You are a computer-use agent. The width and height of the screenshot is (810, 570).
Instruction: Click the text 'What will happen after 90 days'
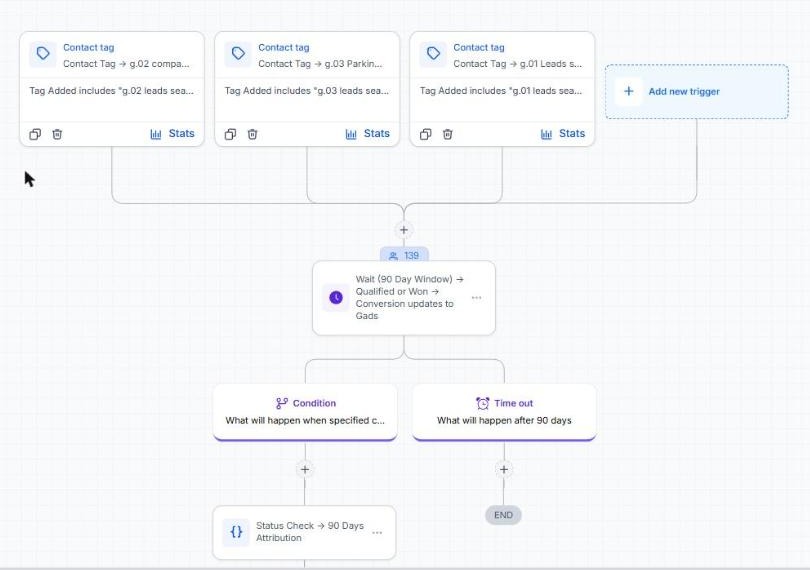click(x=504, y=421)
